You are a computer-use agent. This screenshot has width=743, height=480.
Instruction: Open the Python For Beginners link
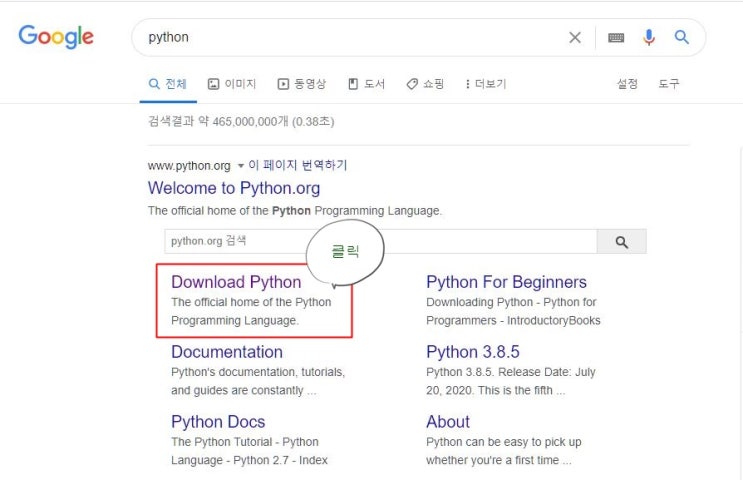(x=506, y=282)
